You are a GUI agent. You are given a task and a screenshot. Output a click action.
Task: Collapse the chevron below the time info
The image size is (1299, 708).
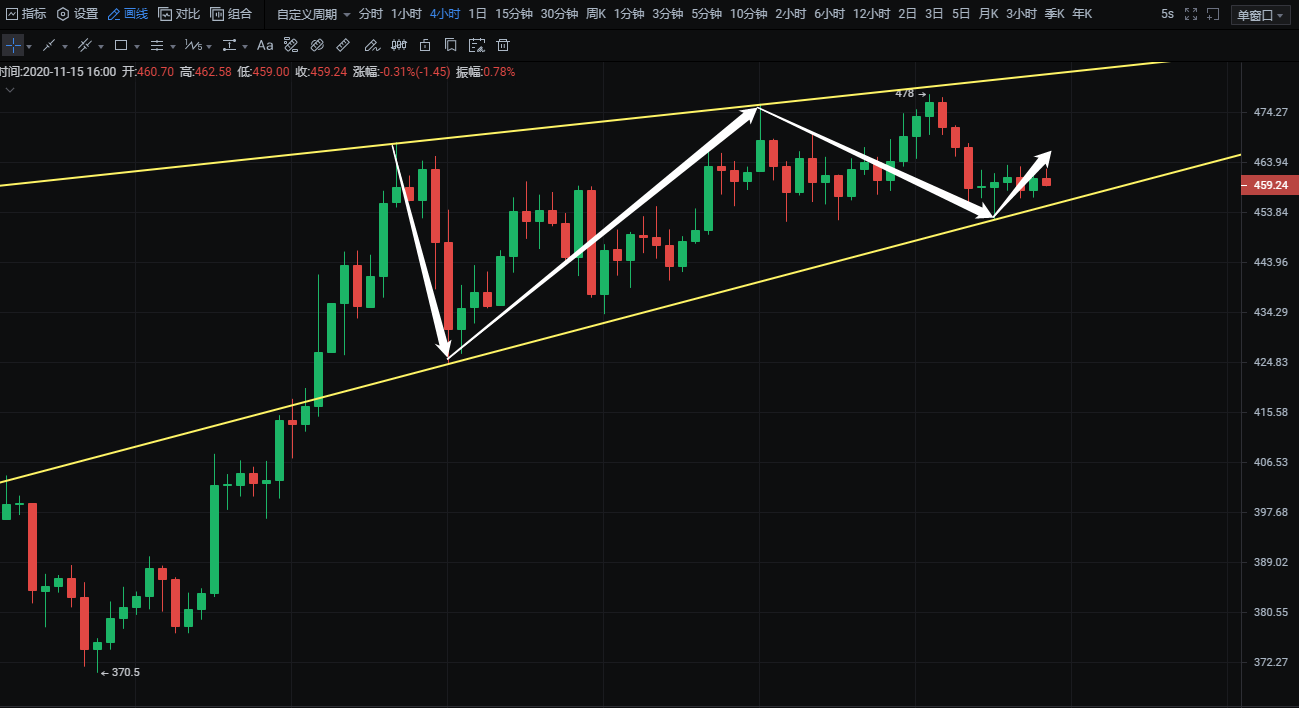coord(10,90)
